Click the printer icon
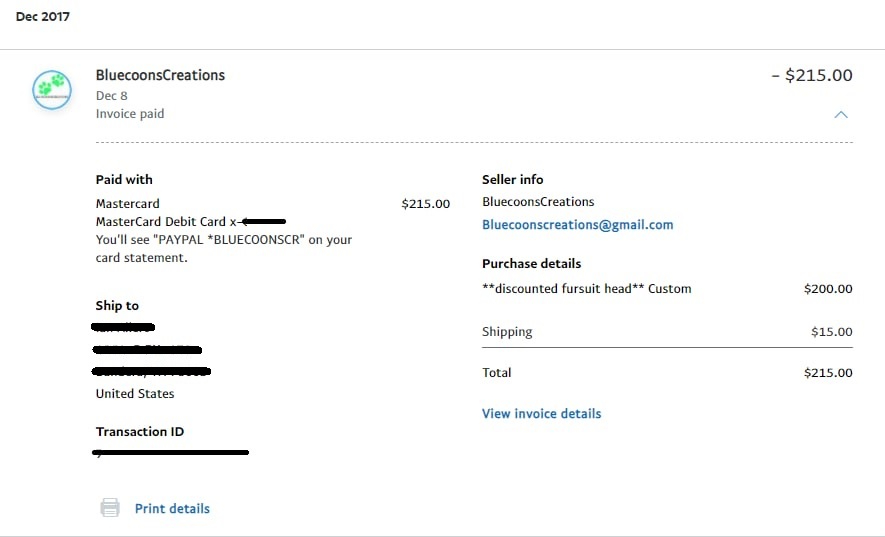Viewport: 885px width, 537px height. pos(110,508)
